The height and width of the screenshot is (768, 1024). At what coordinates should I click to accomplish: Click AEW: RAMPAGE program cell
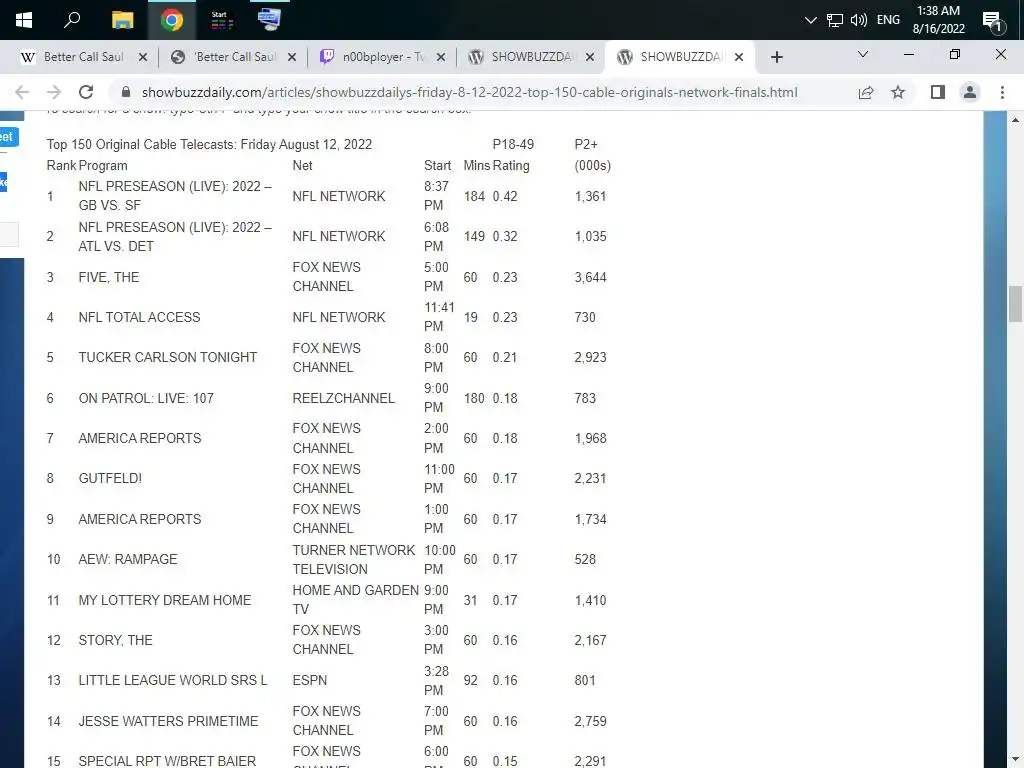pyautogui.click(x=127, y=559)
